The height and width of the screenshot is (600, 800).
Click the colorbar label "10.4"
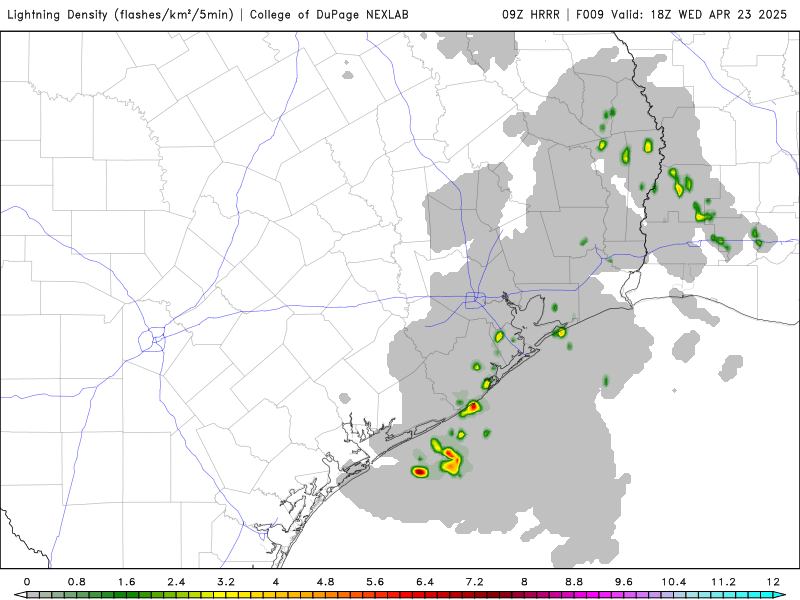673,582
